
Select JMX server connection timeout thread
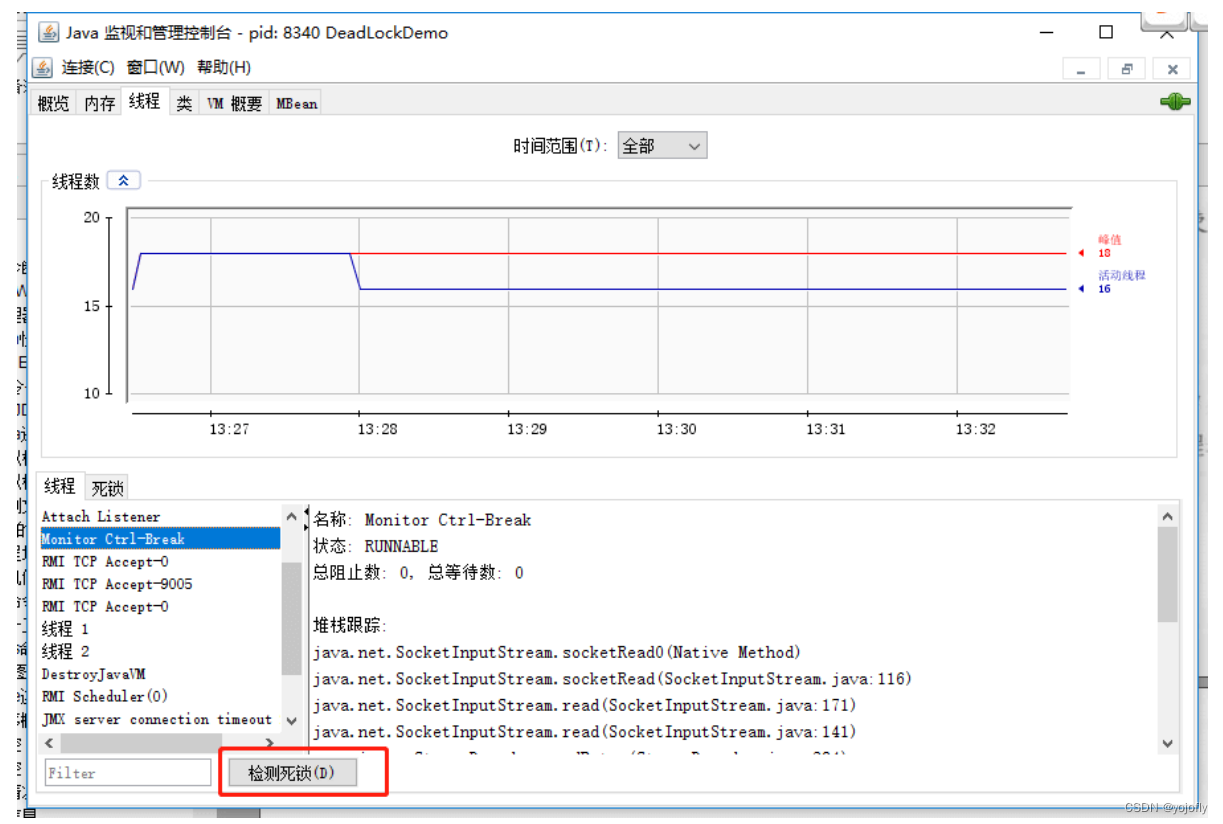pos(160,719)
